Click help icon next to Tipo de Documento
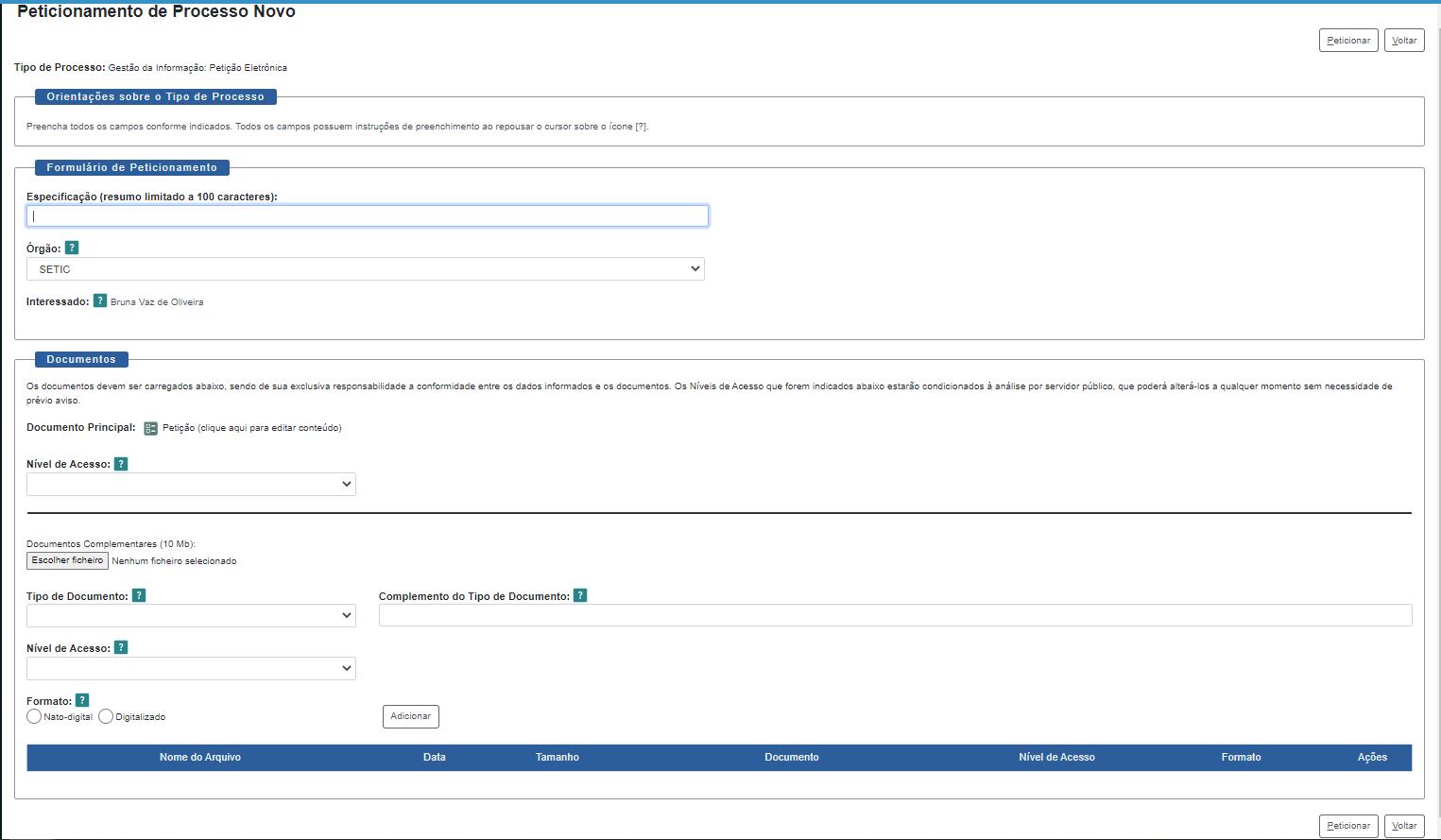Screen dimensions: 1441x840 point(139,595)
